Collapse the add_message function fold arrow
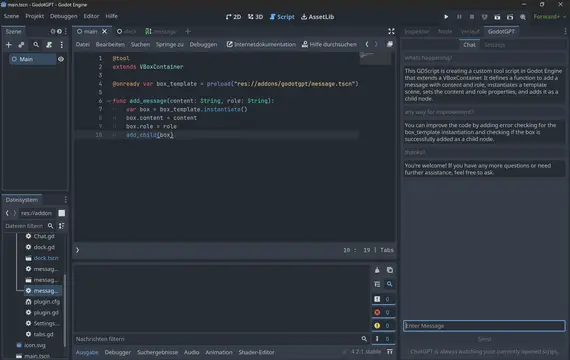The width and height of the screenshot is (570, 360). point(108,101)
